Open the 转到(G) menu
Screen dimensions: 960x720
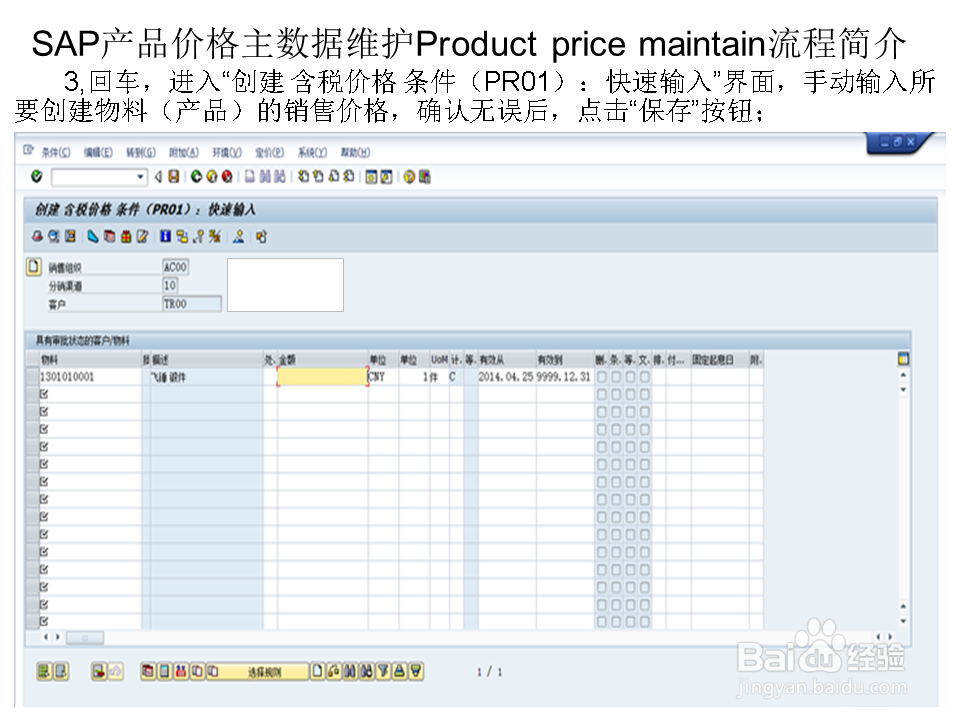pyautogui.click(x=141, y=152)
